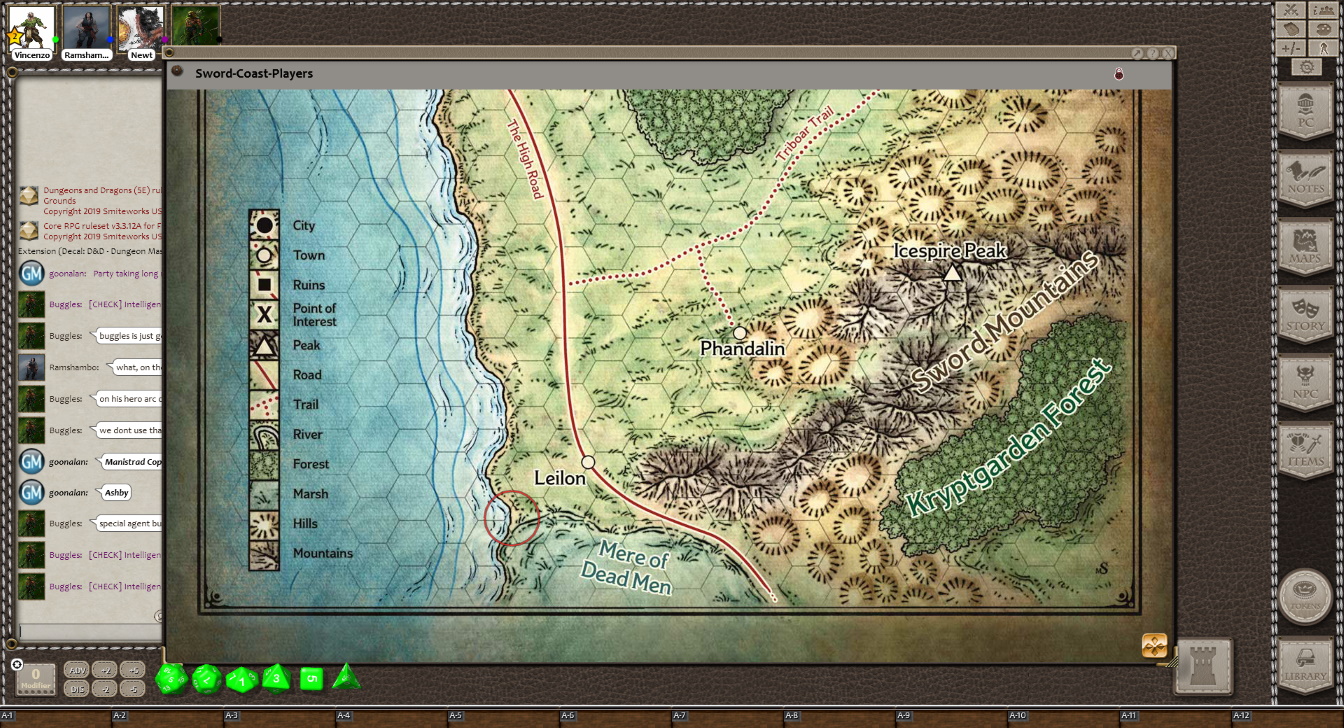This screenshot has width=1344, height=728.
Task: Select Vincenzo character portrait
Action: [x=32, y=27]
